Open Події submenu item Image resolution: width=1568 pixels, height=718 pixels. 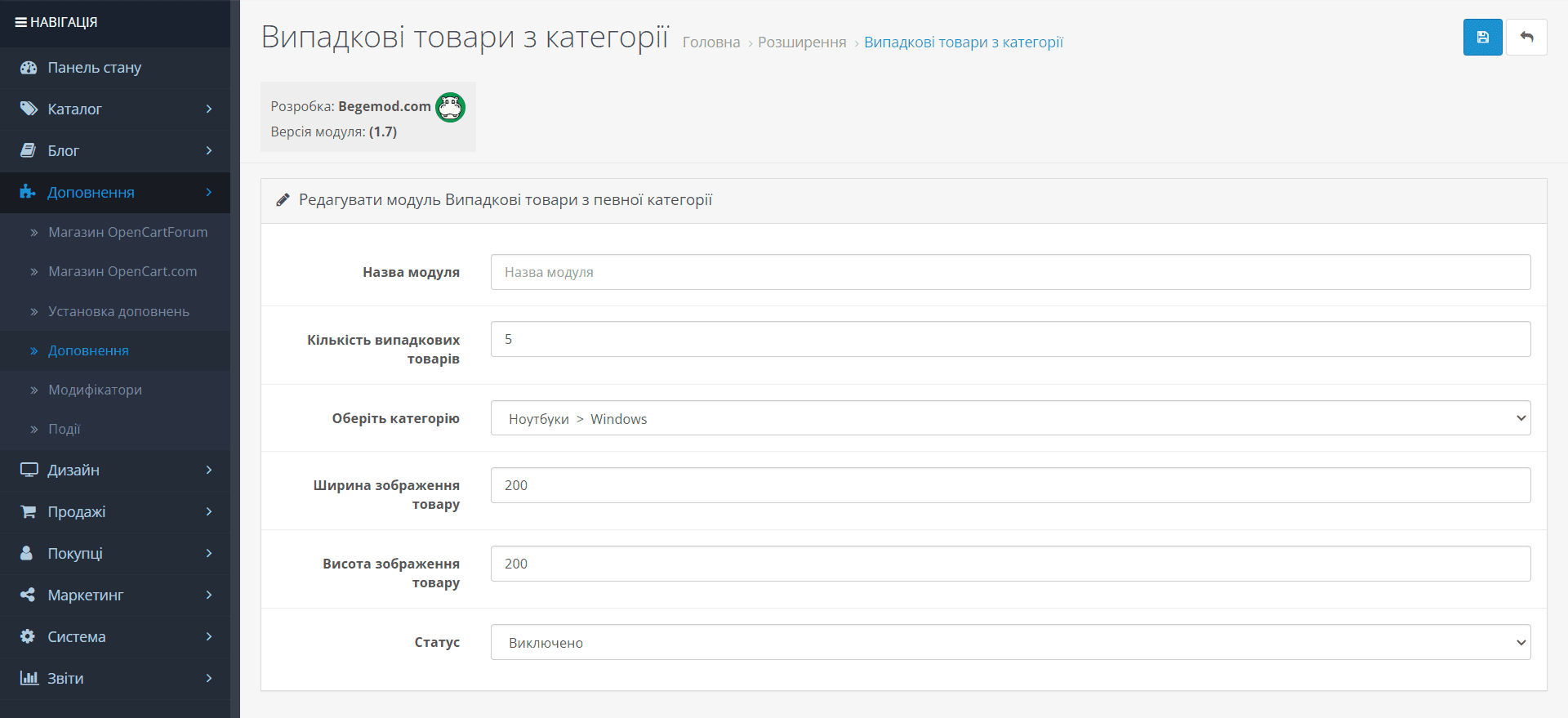[115, 429]
